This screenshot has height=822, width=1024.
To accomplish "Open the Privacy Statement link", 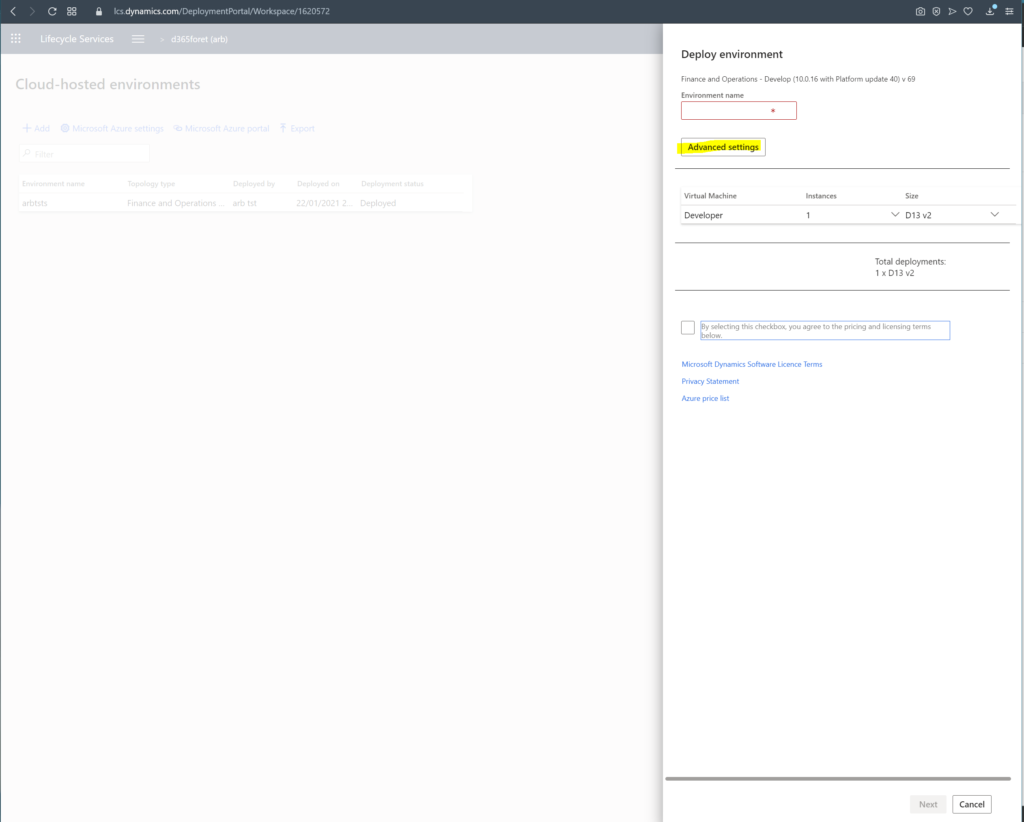I will (710, 381).
